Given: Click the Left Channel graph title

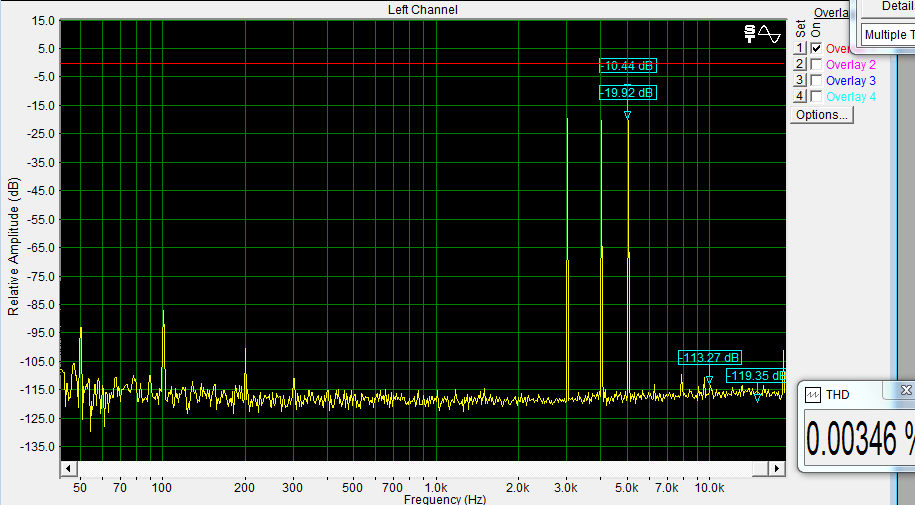Looking at the screenshot, I should pyautogui.click(x=422, y=10).
